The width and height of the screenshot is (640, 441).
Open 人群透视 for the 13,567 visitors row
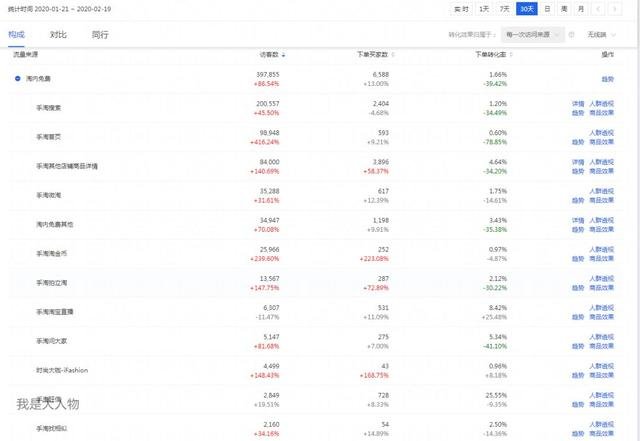point(601,278)
